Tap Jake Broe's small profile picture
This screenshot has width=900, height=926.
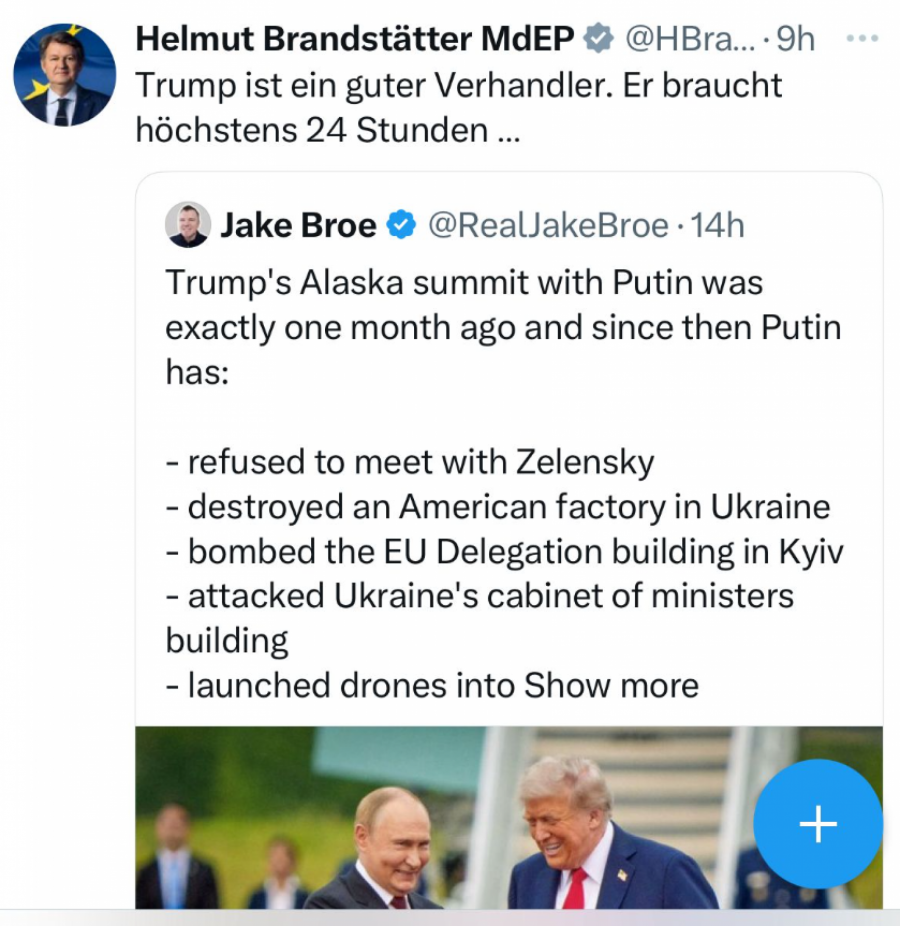(x=188, y=225)
